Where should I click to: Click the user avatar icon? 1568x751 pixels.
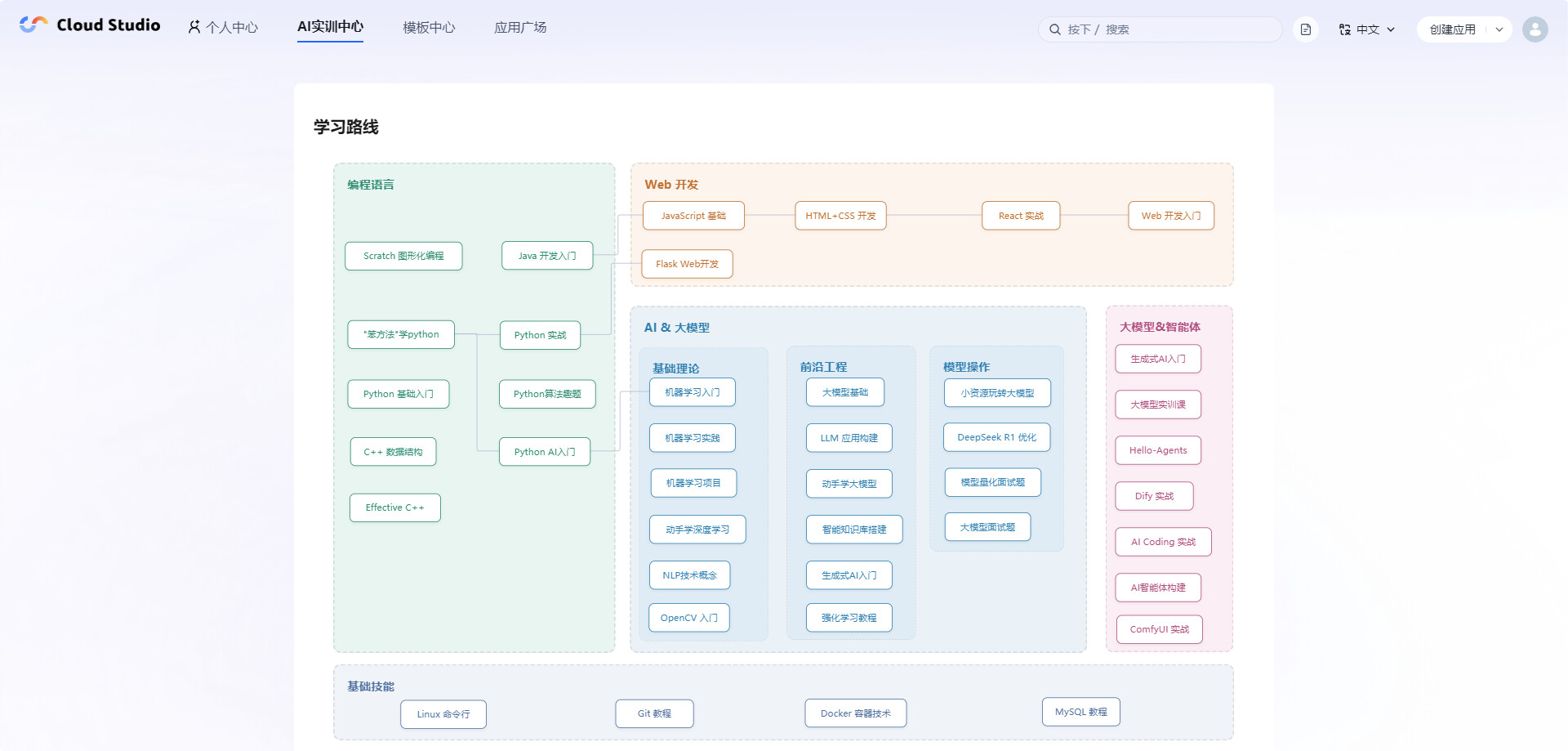pyautogui.click(x=1535, y=29)
